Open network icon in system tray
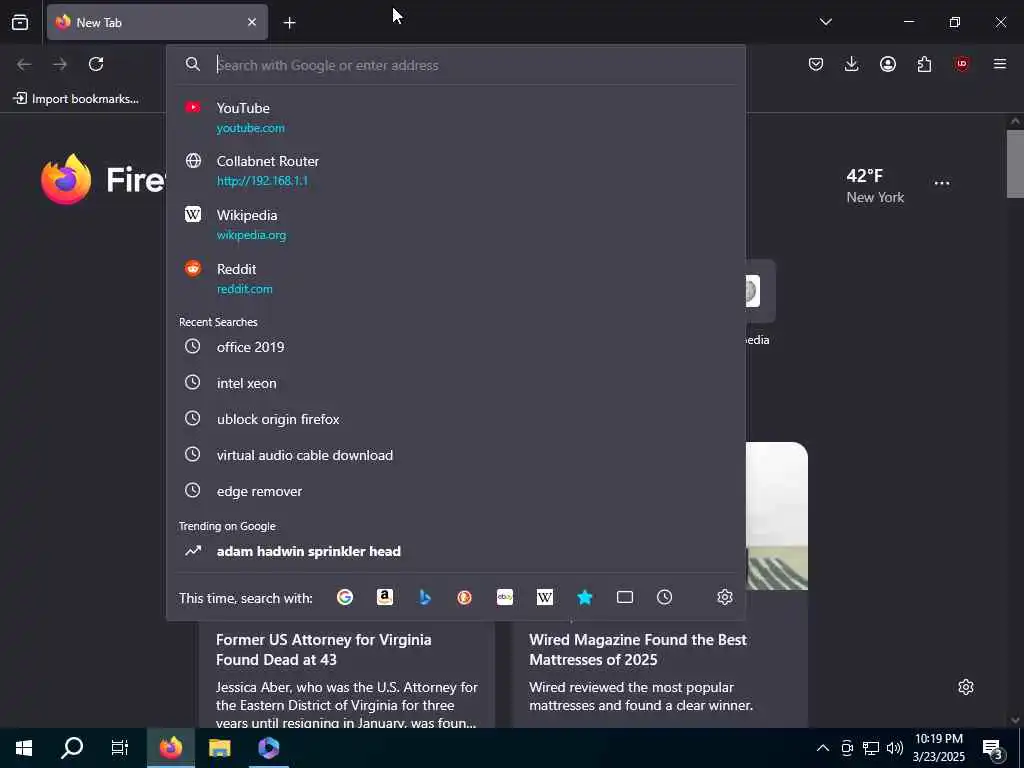The width and height of the screenshot is (1024, 768). (x=871, y=748)
